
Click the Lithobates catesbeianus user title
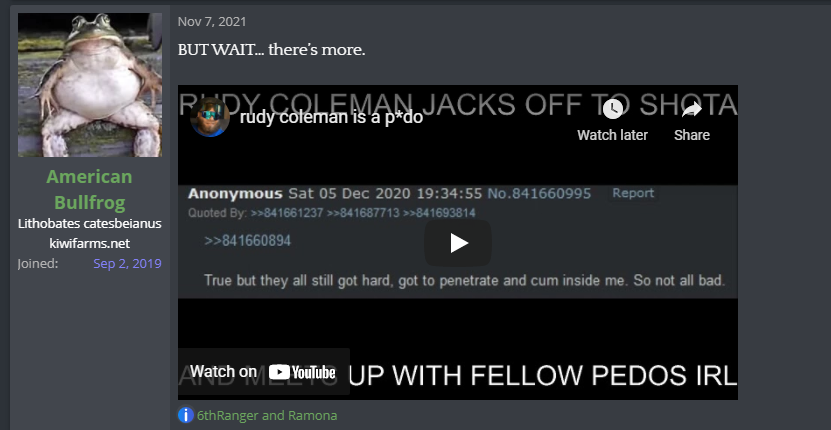90,223
